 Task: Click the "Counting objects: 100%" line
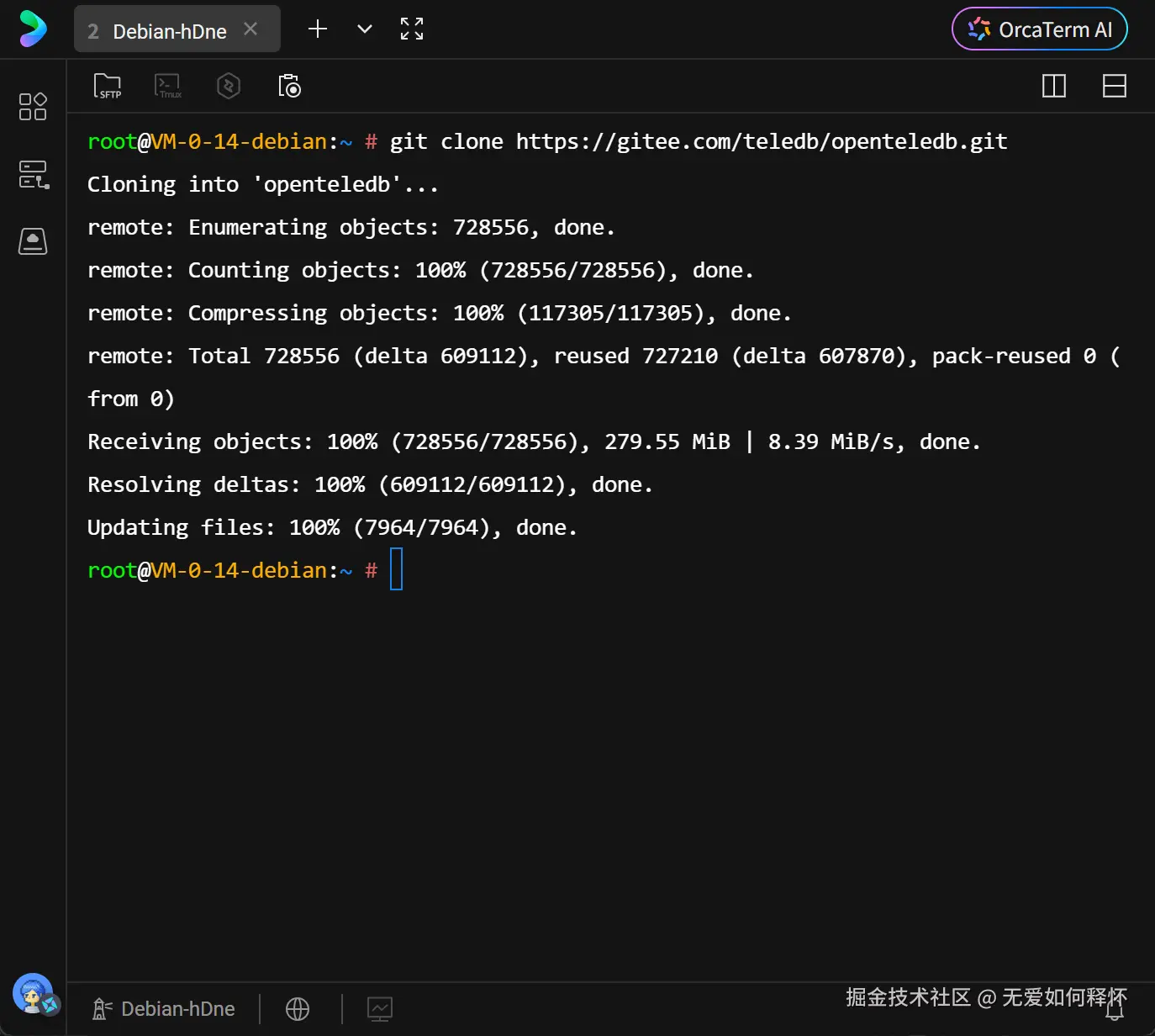click(x=420, y=270)
